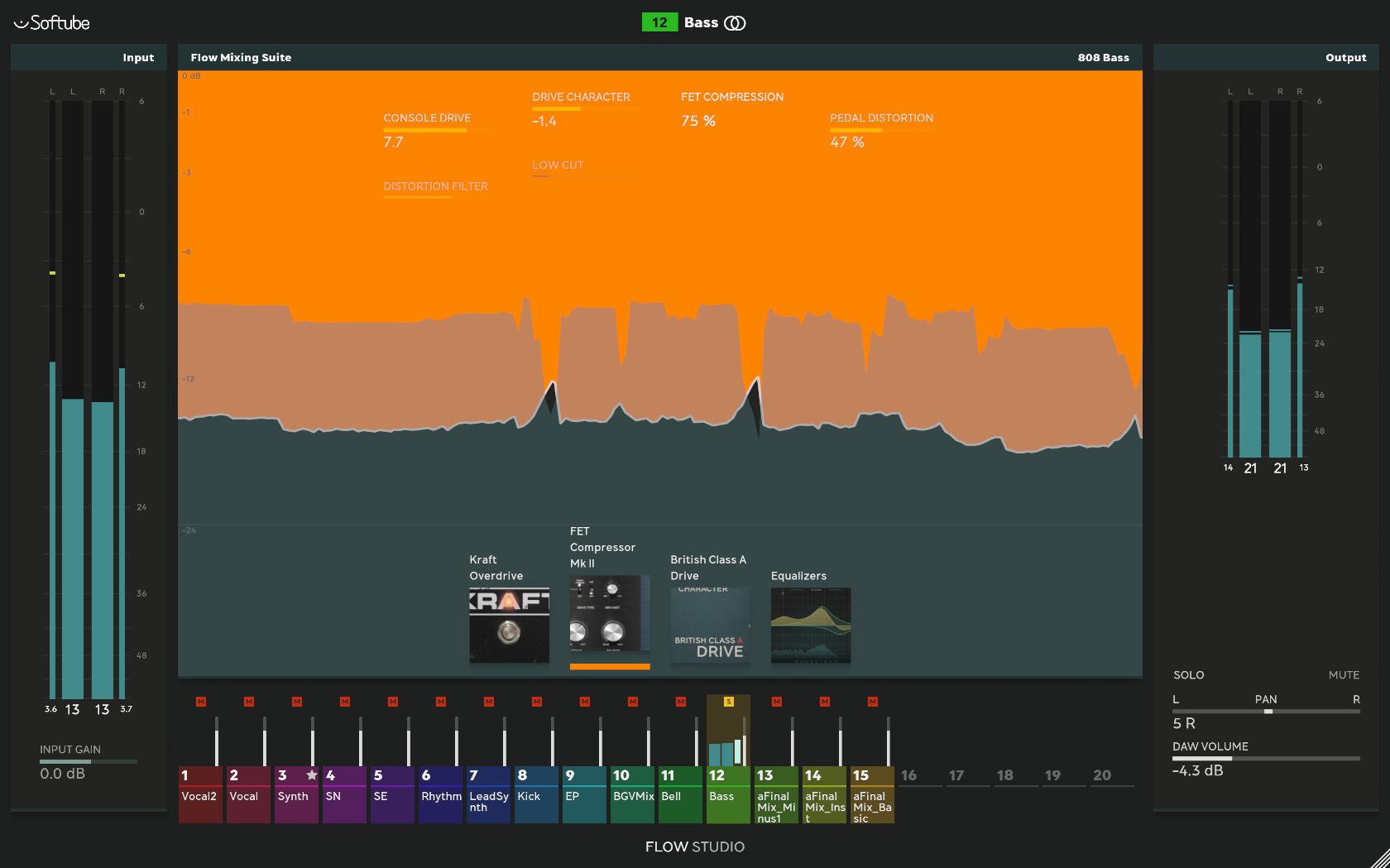Click the DAW Volume slider
Viewport: 1390px width, 868px height.
(1265, 758)
